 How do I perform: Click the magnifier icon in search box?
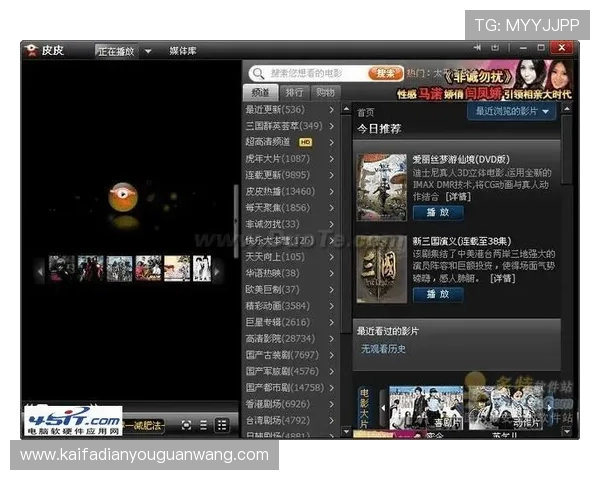pos(258,73)
